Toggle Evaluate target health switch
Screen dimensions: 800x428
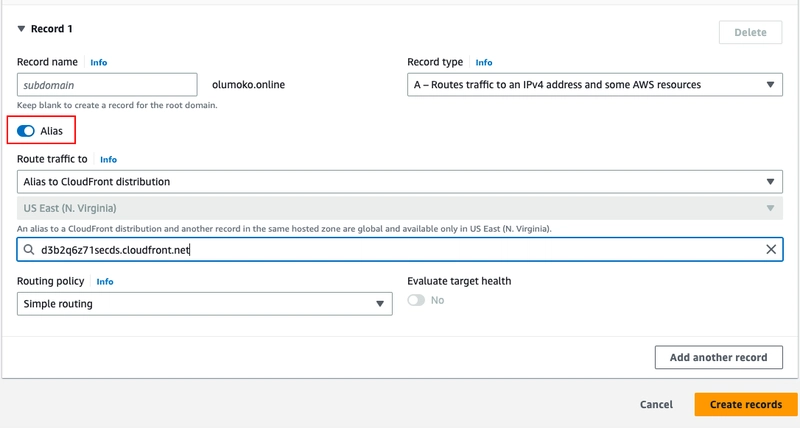pos(416,300)
